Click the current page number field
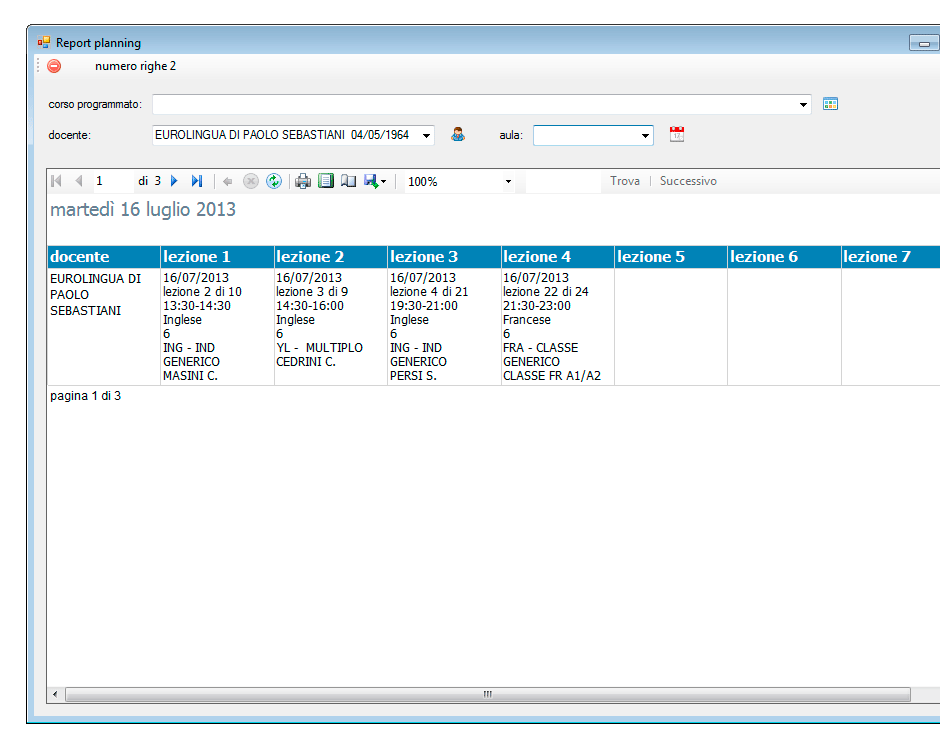The width and height of the screenshot is (940, 748). coord(112,181)
